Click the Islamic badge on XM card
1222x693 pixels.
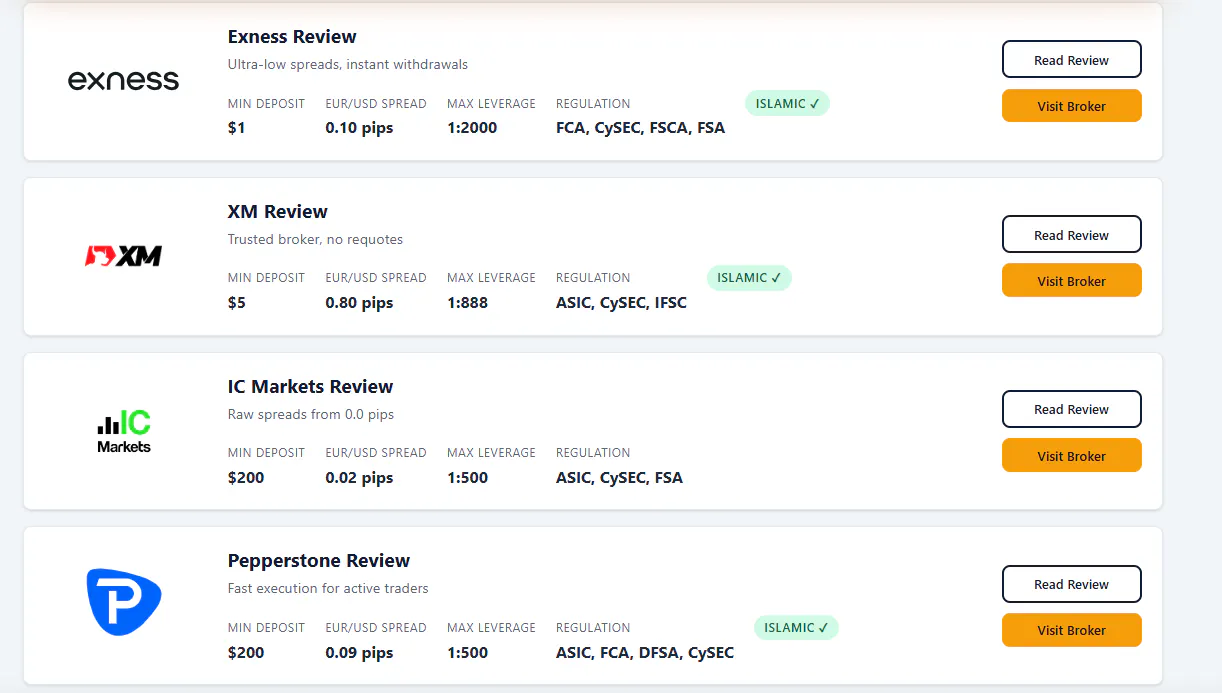749,278
